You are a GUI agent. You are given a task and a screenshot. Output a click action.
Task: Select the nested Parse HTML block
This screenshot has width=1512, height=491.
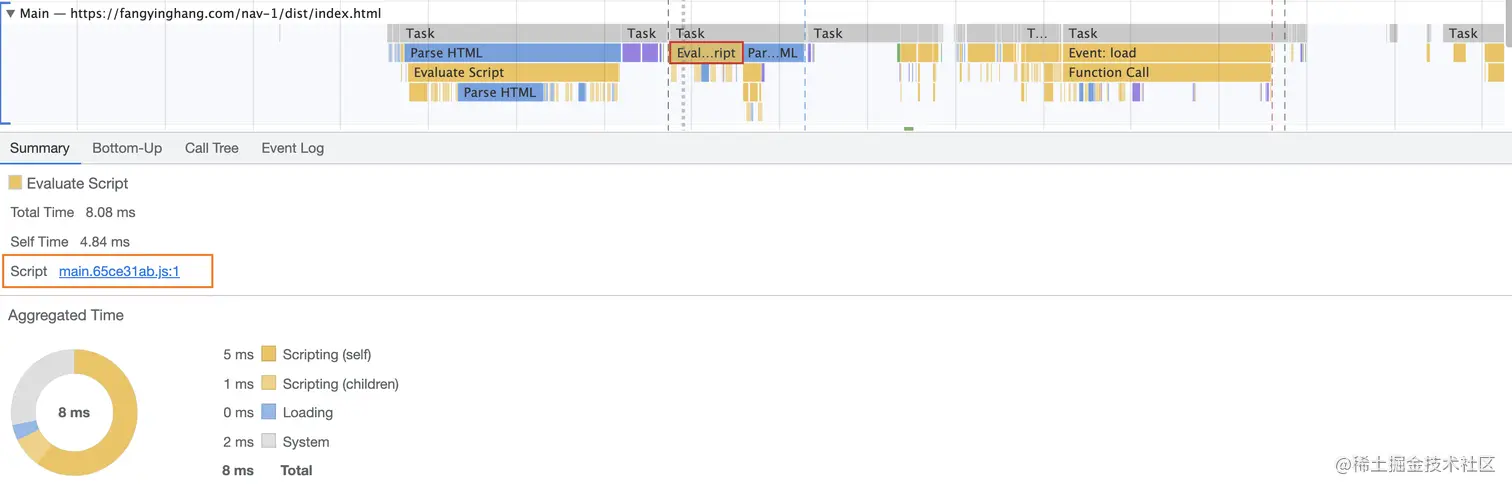(x=500, y=92)
